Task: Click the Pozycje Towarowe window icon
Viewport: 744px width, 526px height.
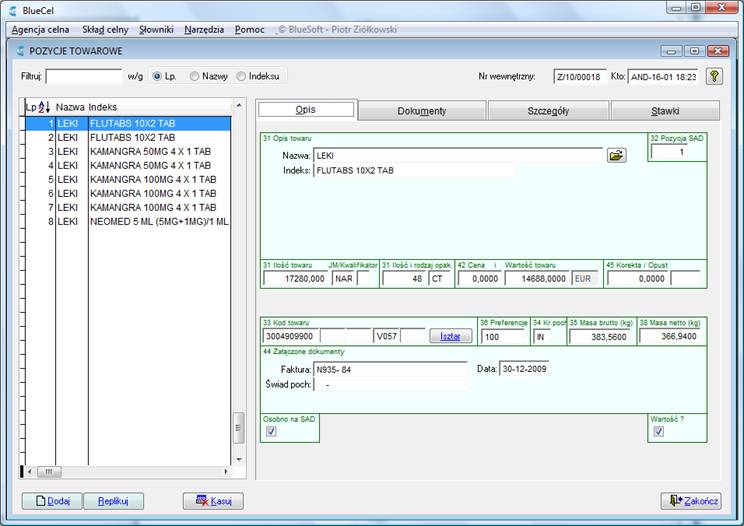Action: tap(20, 51)
